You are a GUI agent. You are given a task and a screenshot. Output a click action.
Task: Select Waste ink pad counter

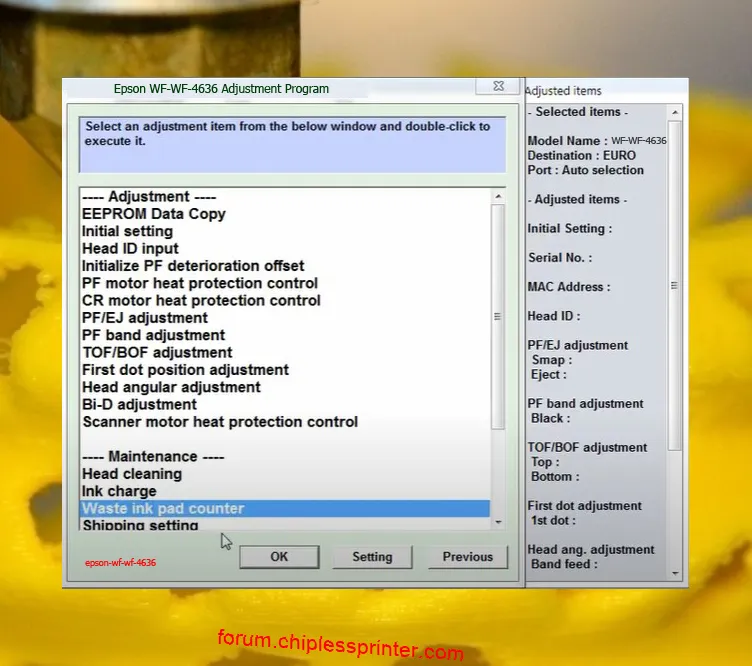click(x=285, y=508)
